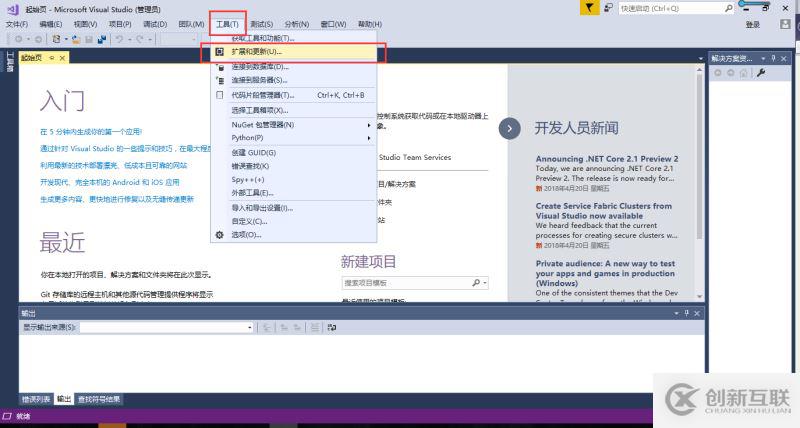Image resolution: width=800 pixels, height=428 pixels.
Task: Click the Redo toolbar icon
Action: click(x=139, y=39)
